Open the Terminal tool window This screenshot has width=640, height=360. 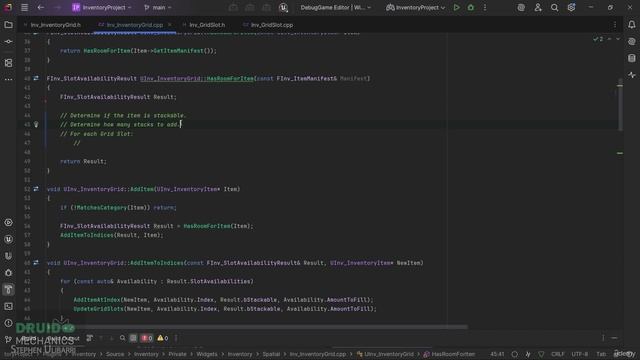[8, 306]
